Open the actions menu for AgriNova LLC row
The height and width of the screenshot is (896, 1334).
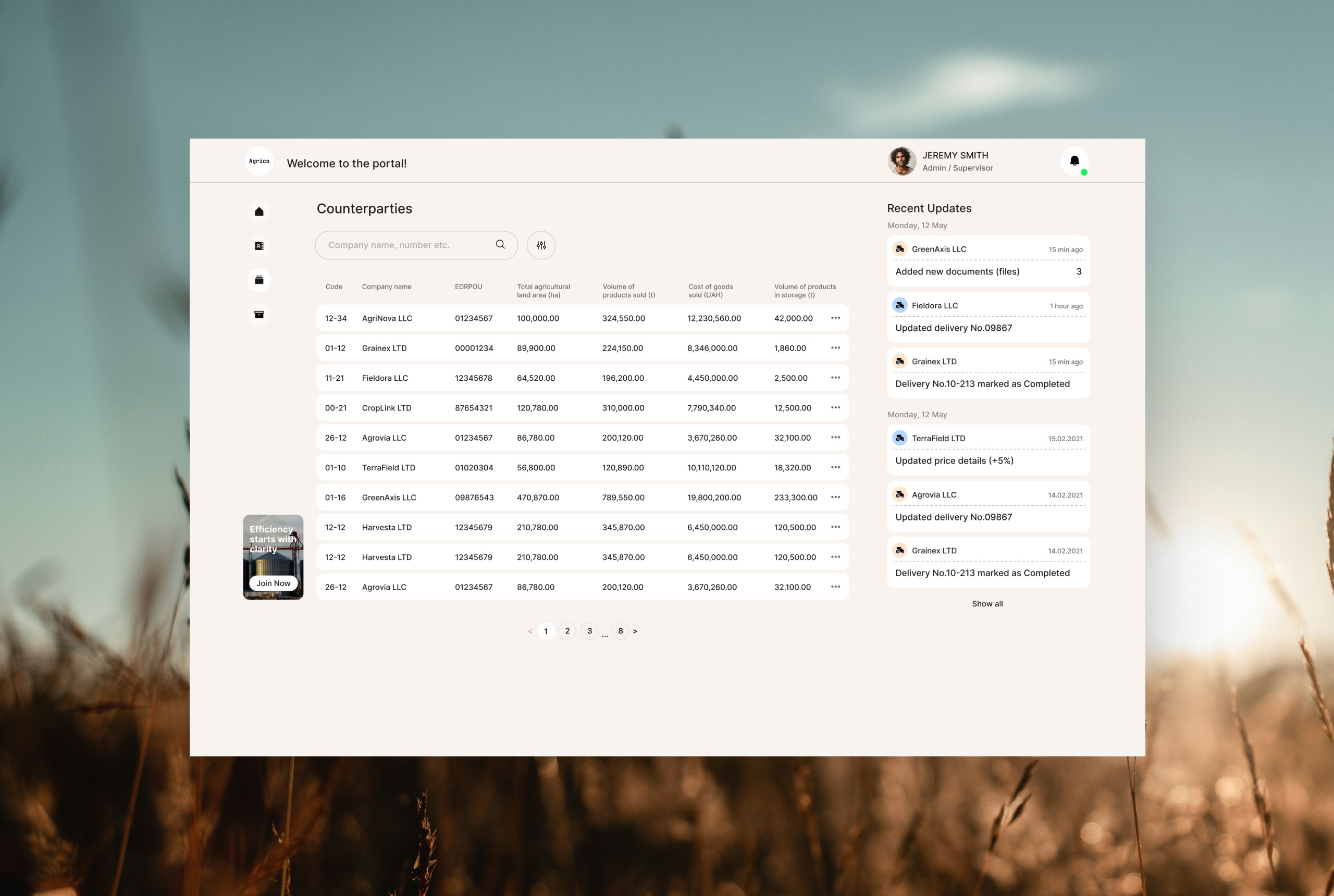pyautogui.click(x=836, y=318)
